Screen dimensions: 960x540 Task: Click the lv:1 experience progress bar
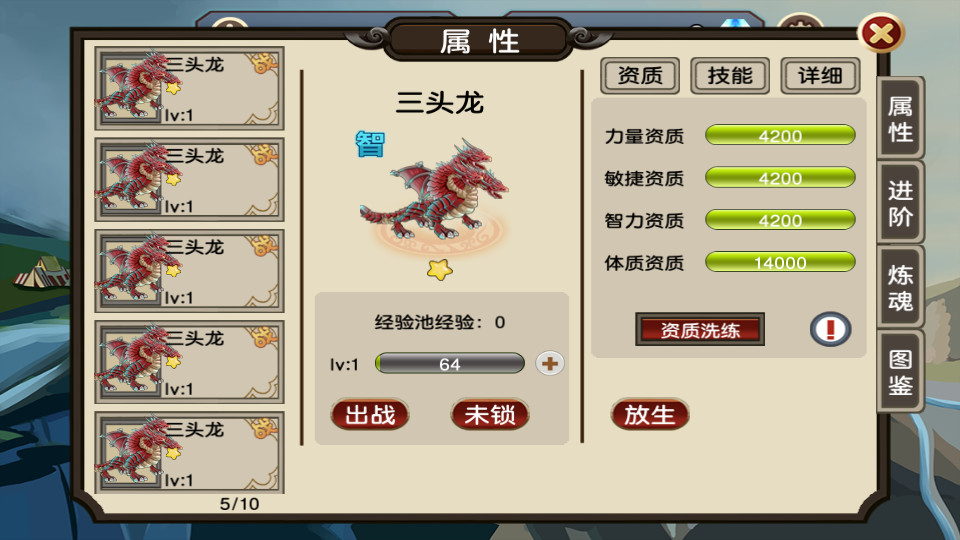coord(449,364)
